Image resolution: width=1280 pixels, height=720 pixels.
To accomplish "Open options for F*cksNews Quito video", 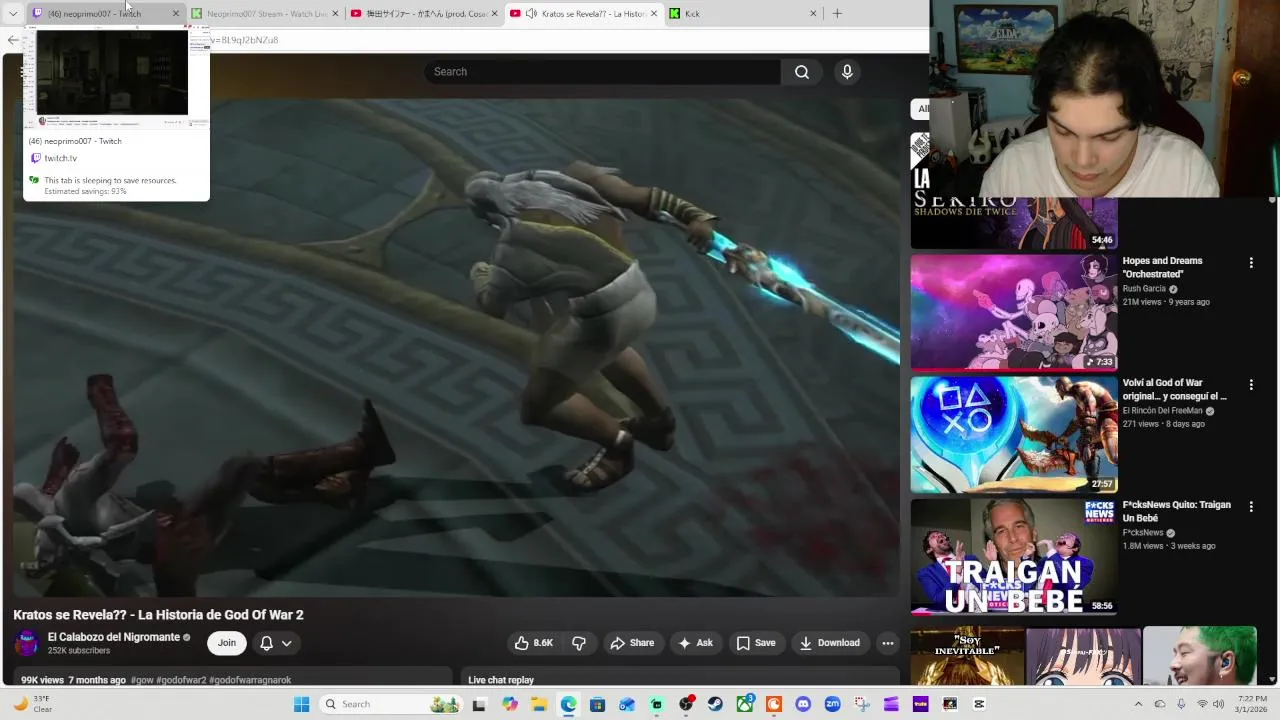I will click(1250, 507).
